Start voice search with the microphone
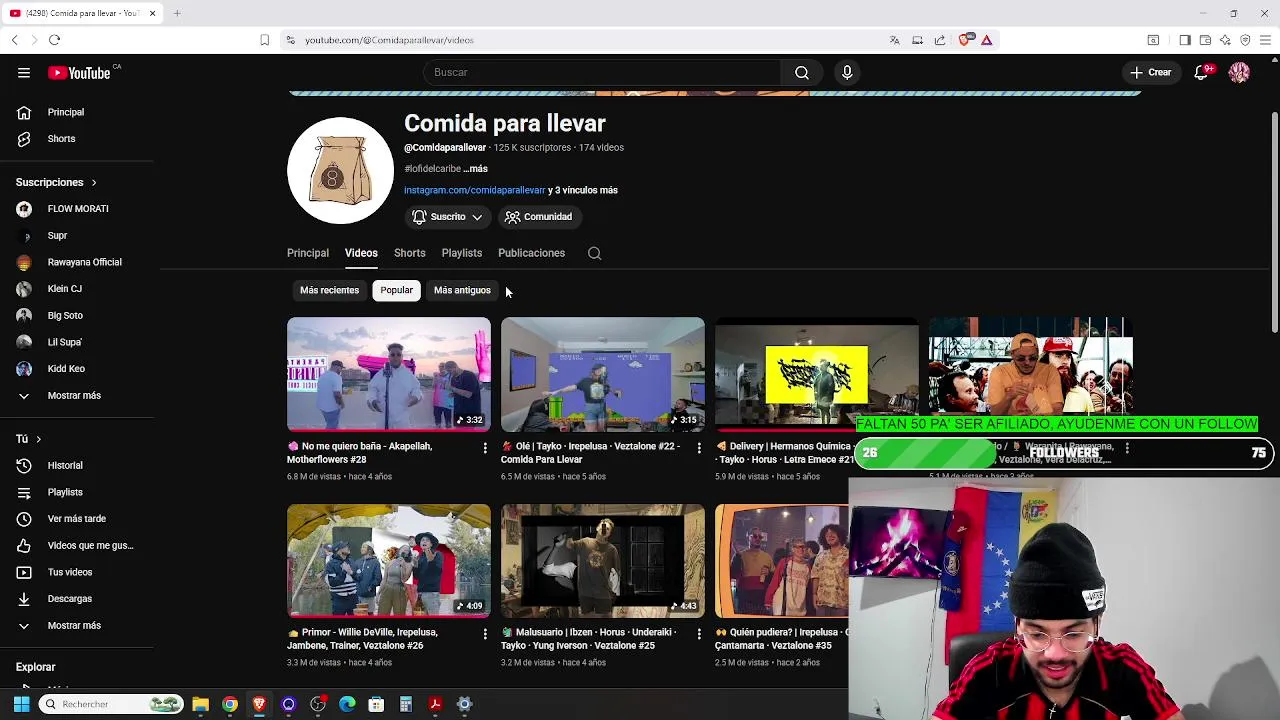 click(x=847, y=72)
